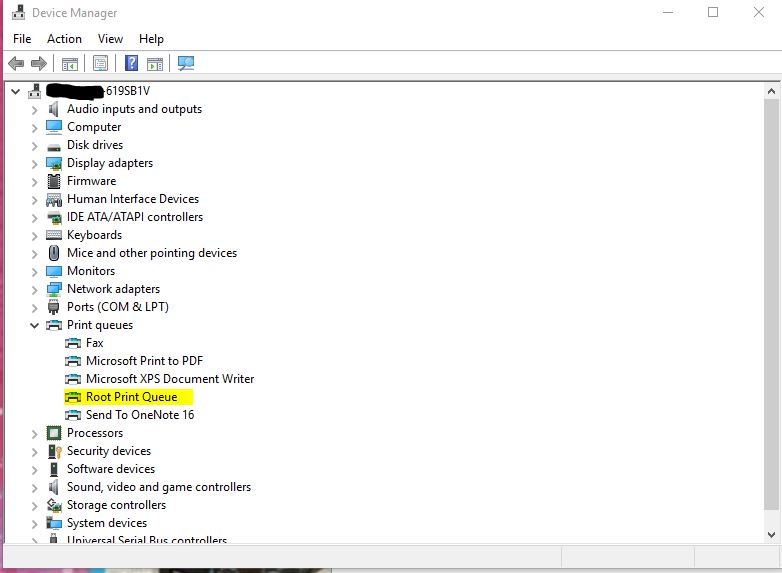The height and width of the screenshot is (573, 782).
Task: Click the System devices folder icon
Action: [x=54, y=523]
